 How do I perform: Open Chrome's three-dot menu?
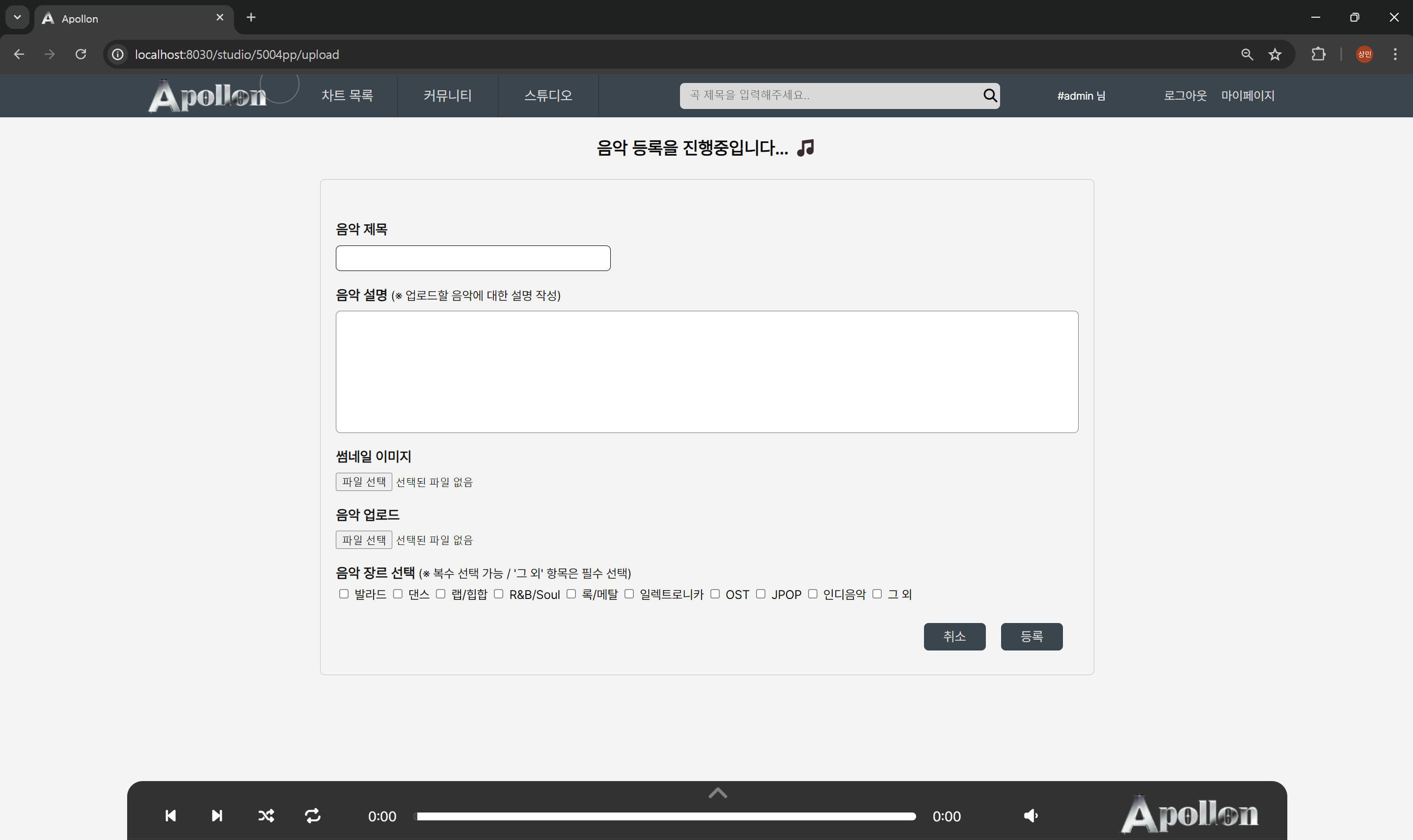pos(1395,54)
